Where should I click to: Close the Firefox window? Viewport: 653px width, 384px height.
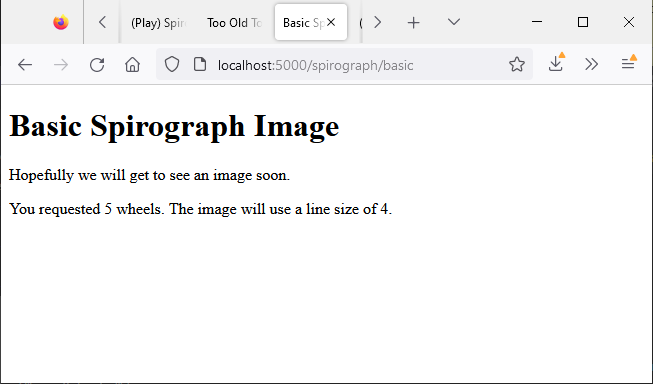click(629, 22)
